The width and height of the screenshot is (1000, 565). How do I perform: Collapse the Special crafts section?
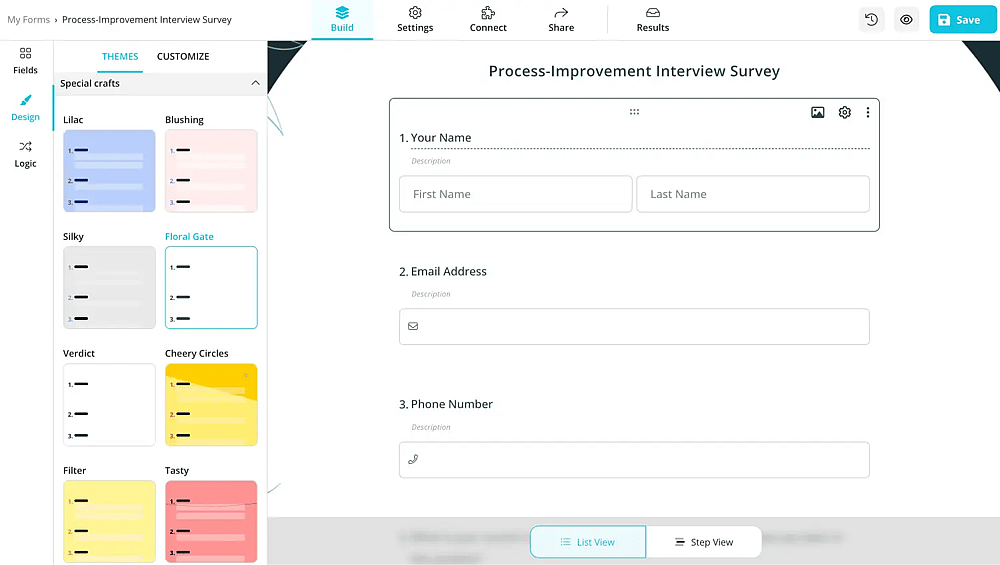click(x=255, y=83)
